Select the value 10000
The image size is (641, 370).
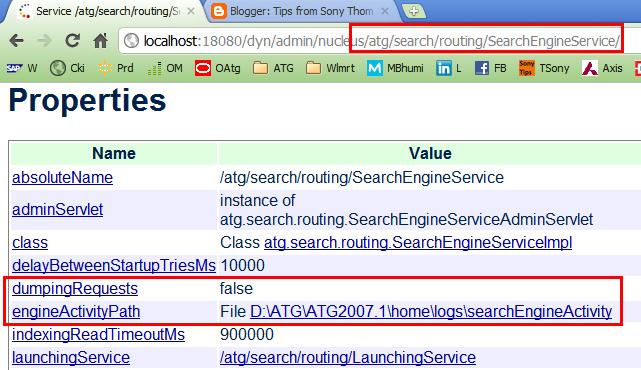pyautogui.click(x=242, y=265)
